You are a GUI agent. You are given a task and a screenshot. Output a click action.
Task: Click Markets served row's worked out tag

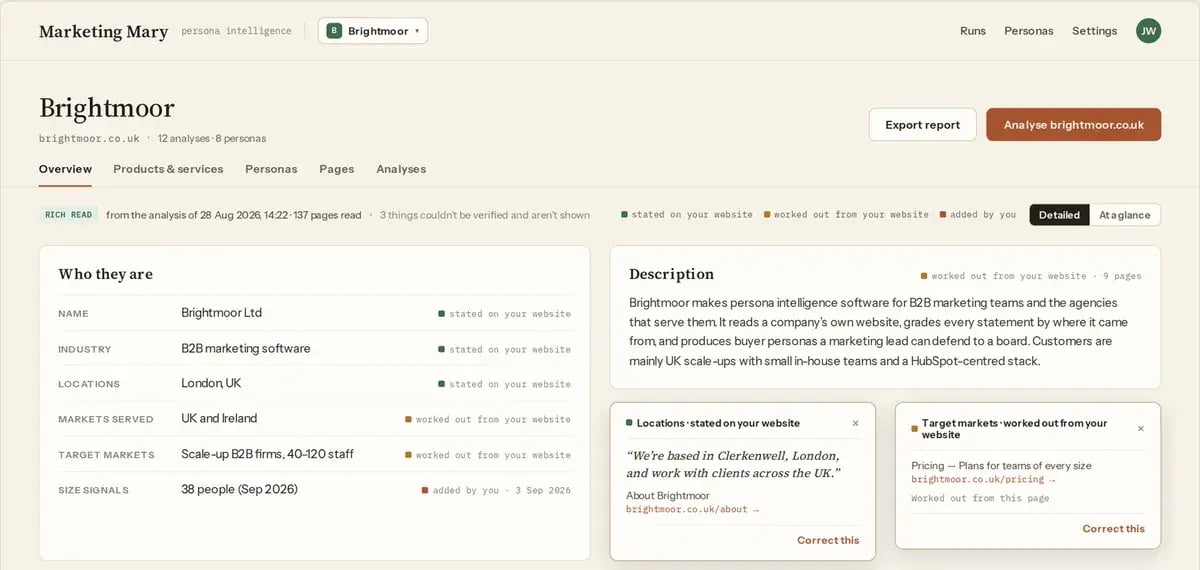click(x=488, y=420)
